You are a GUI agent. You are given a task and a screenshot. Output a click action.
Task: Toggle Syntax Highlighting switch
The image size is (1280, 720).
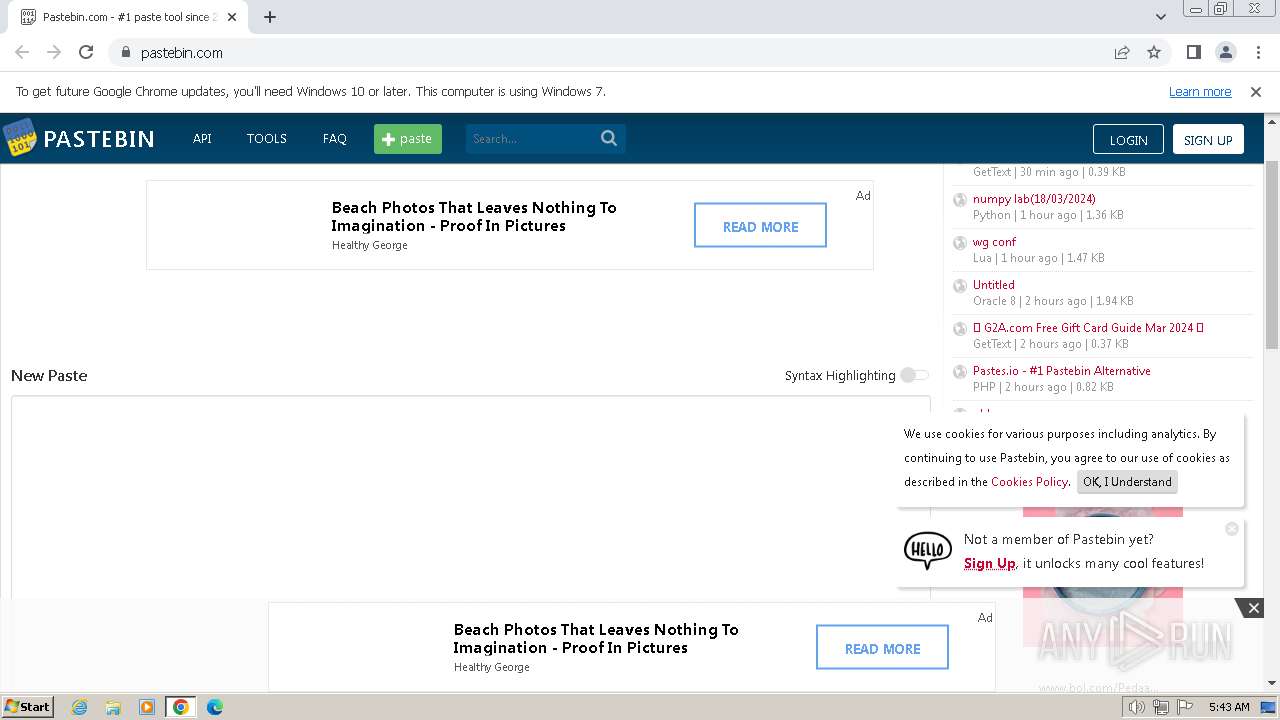(914, 375)
